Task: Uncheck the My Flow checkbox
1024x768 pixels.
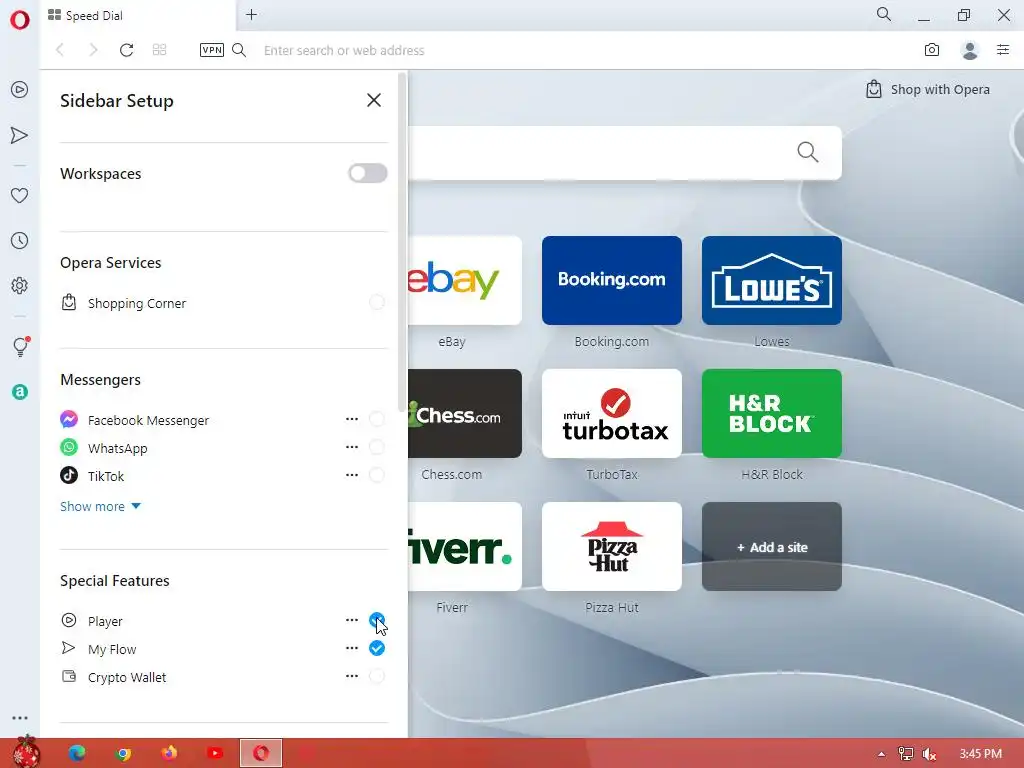Action: pyautogui.click(x=377, y=648)
